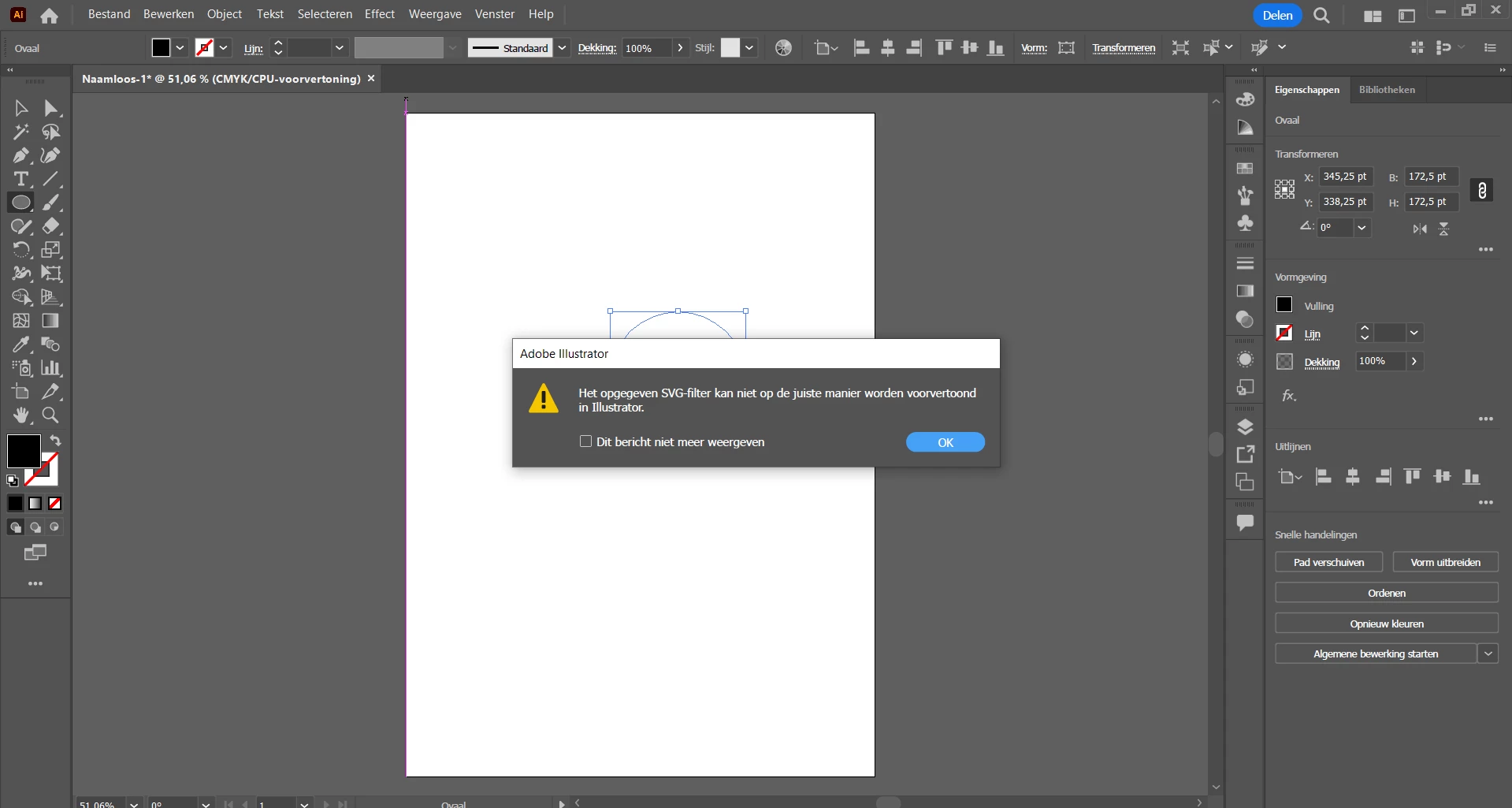
Task: Confirm the dialog with OK
Action: (945, 442)
